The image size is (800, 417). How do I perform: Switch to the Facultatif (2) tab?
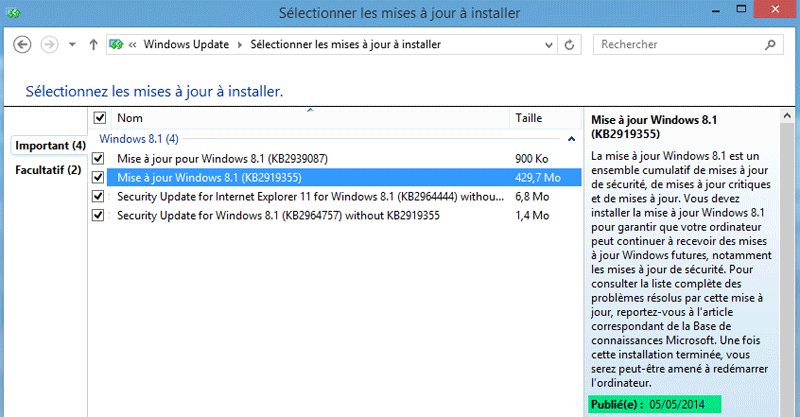(48, 170)
